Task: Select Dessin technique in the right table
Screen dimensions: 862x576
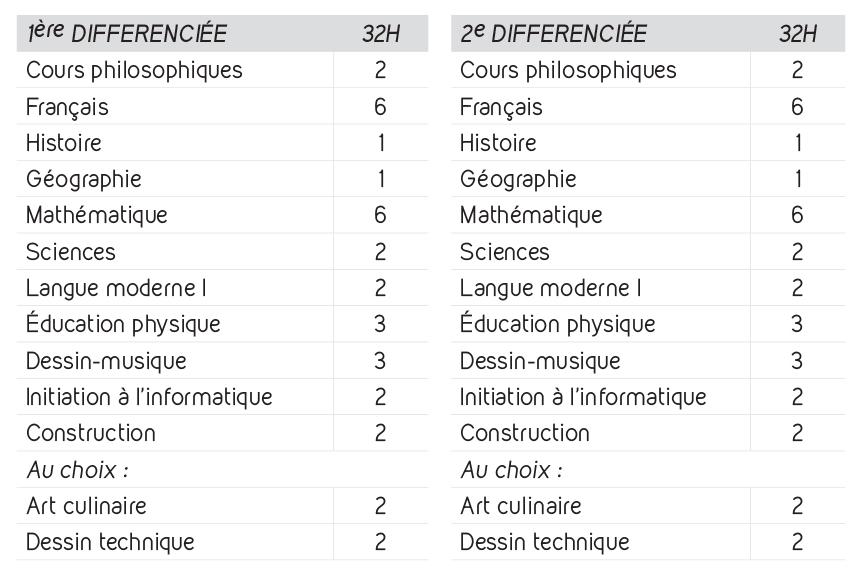Action: click(x=545, y=542)
